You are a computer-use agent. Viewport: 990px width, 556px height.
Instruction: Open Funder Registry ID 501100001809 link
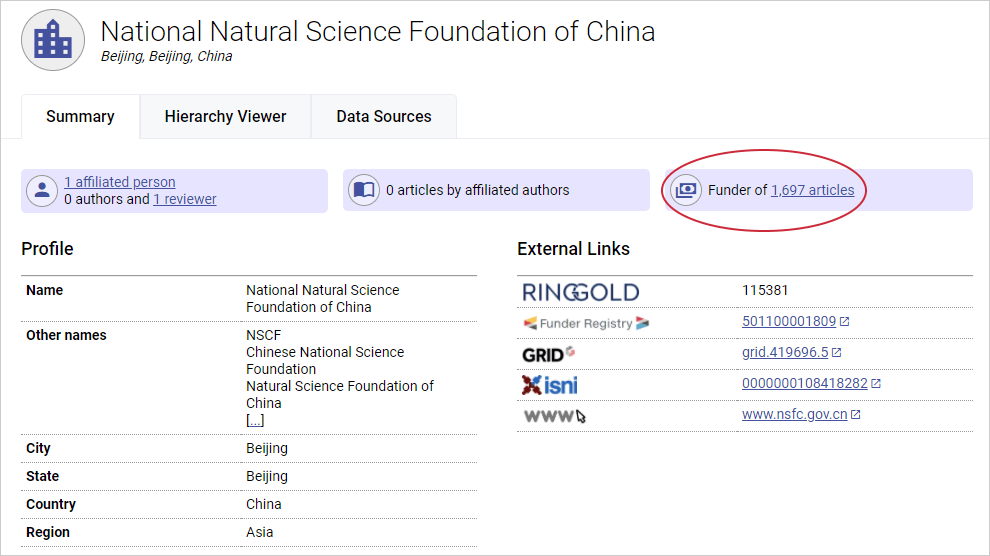pyautogui.click(x=788, y=322)
